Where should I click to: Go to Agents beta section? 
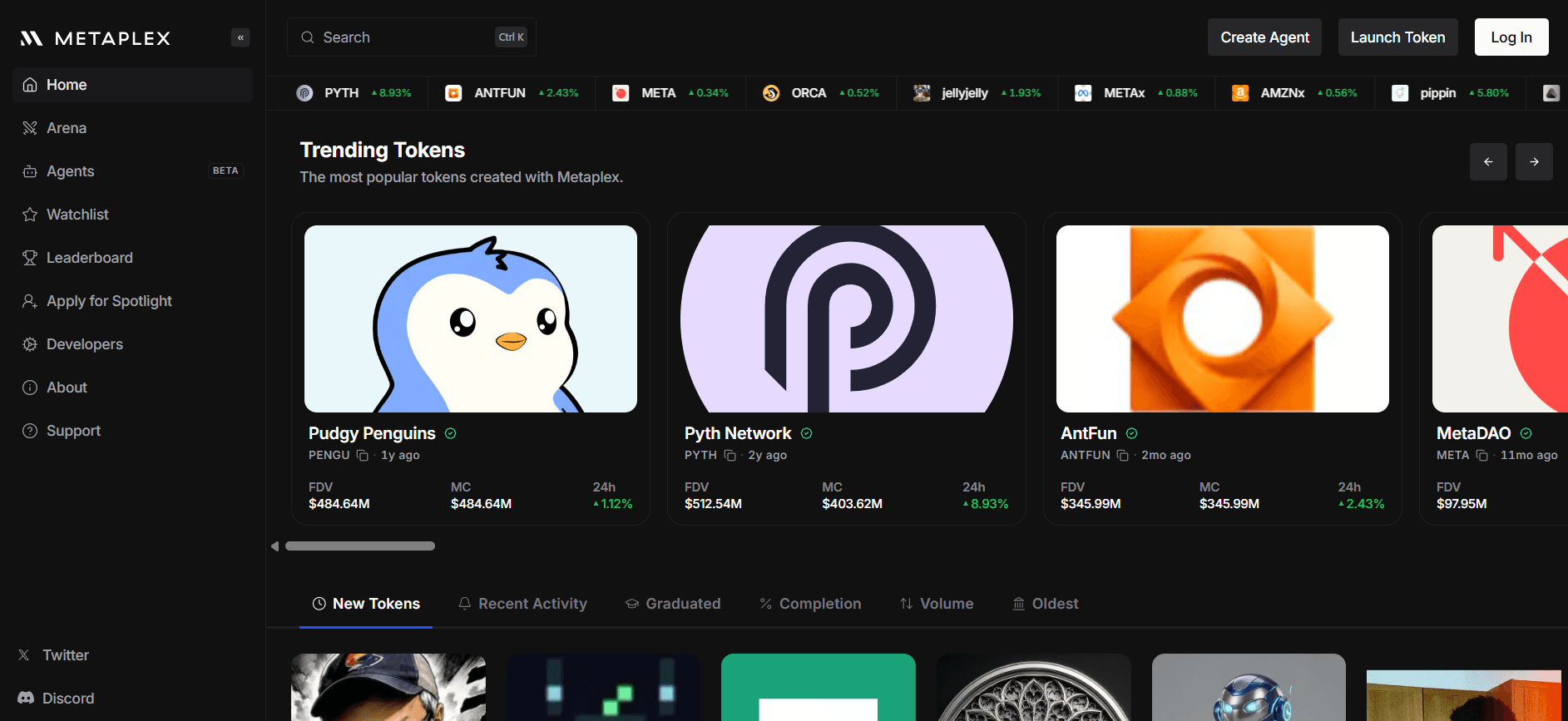pos(132,171)
